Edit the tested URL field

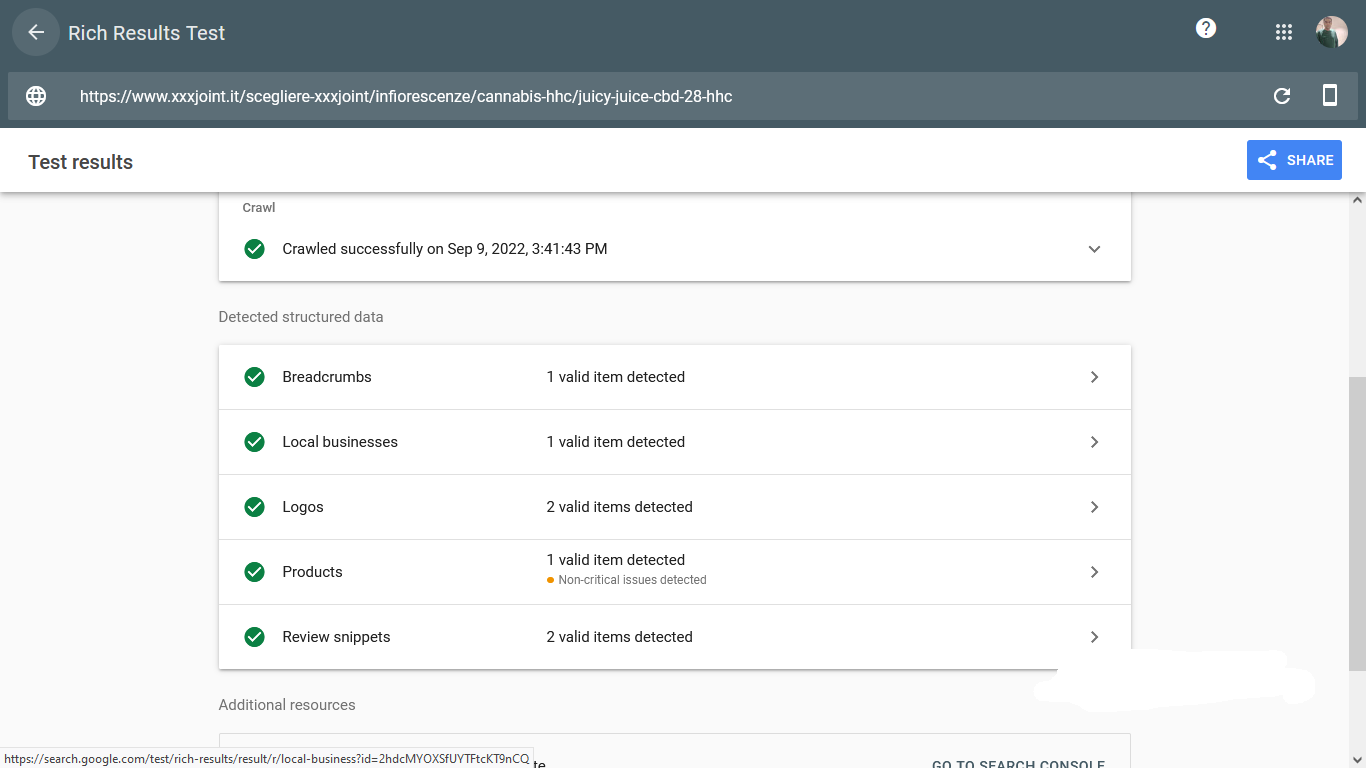pos(406,96)
